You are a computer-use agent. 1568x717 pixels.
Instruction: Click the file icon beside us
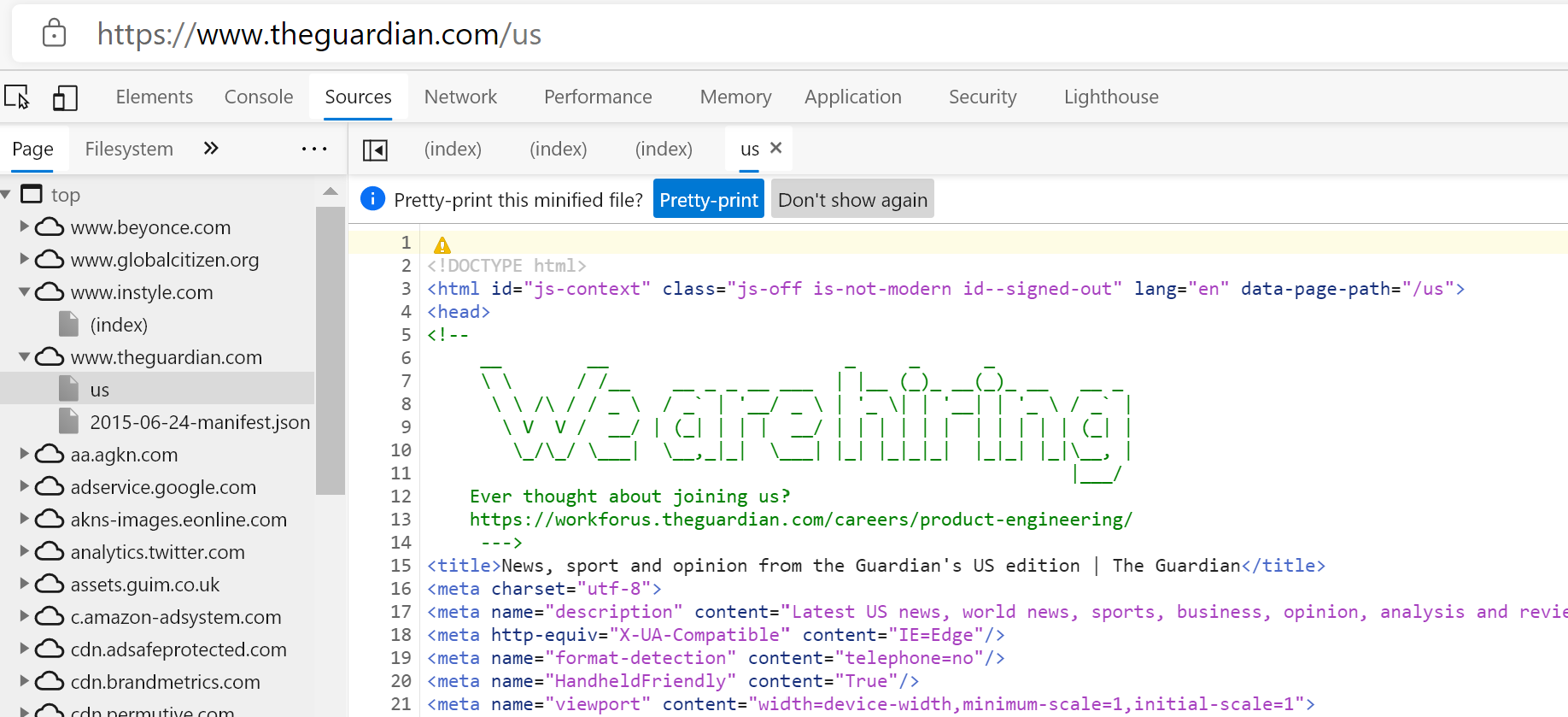pyautogui.click(x=69, y=389)
